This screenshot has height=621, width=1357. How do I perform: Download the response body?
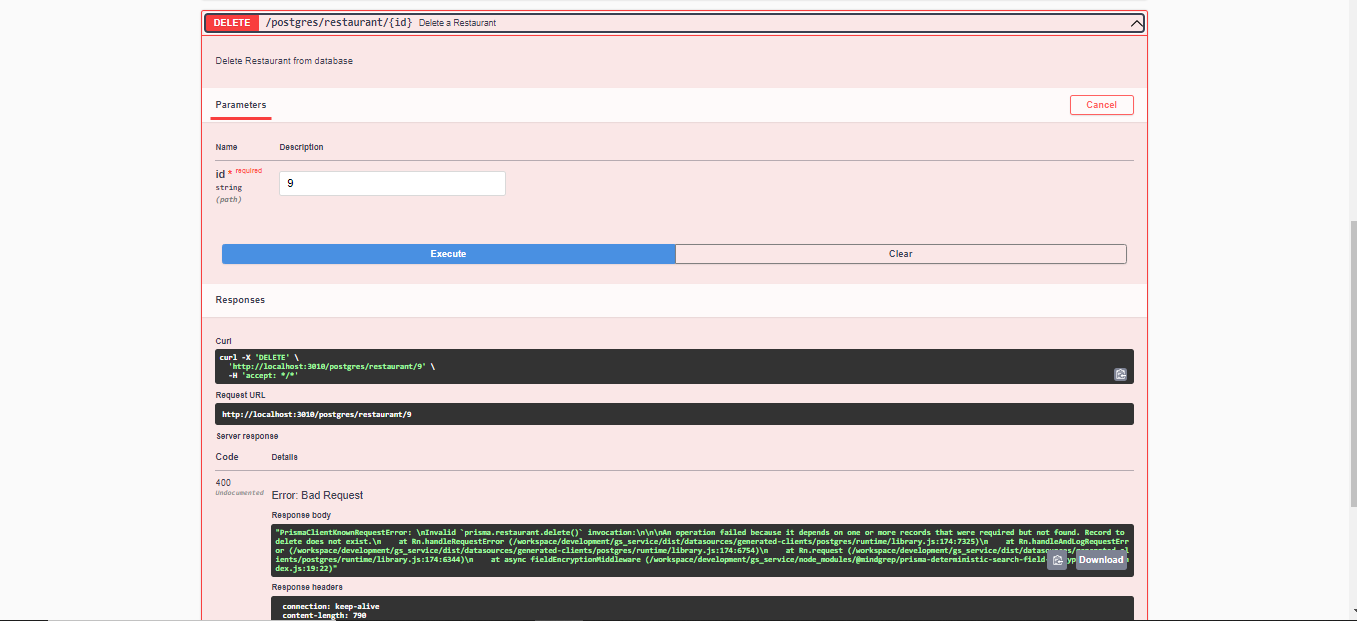1100,560
